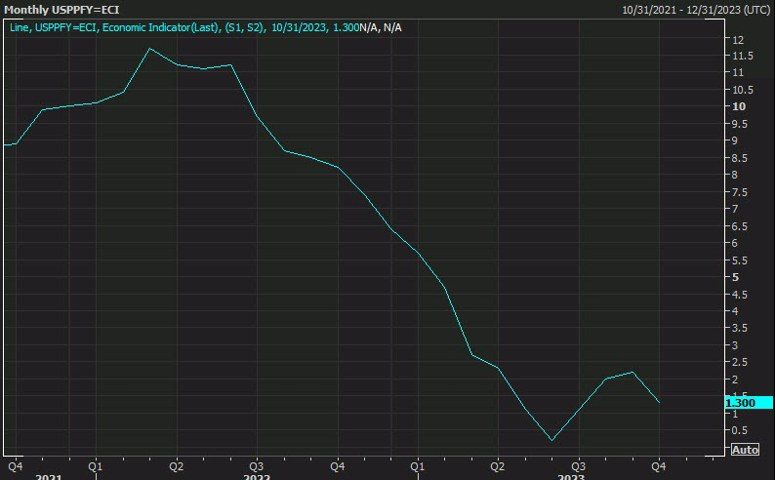Click the N/A, N/A legend value
Image resolution: width=775 pixels, height=480 pixels.
381,28
